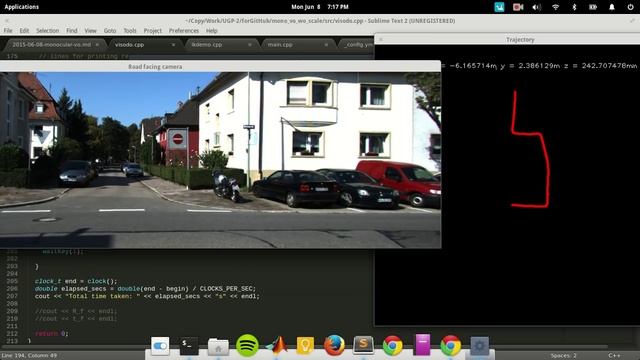Open the power session indicator
640x360 pixels.
tap(630, 7)
